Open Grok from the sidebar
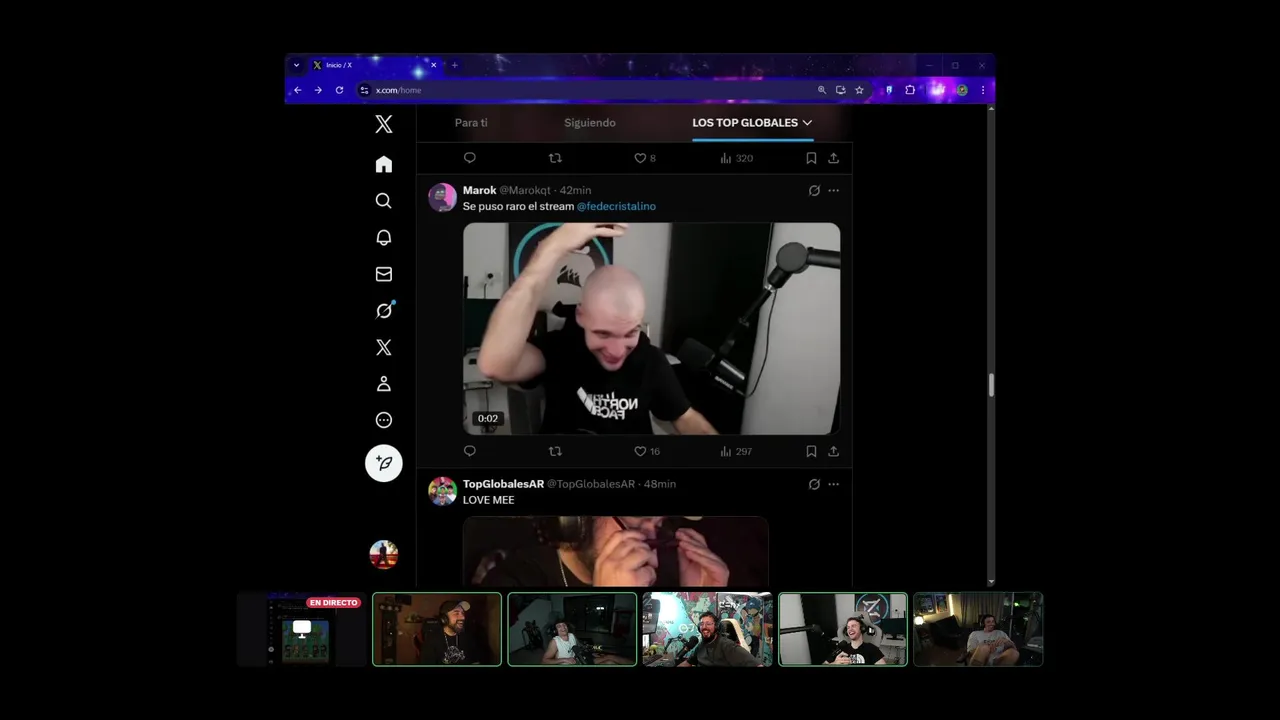The image size is (1280, 720). pos(384,310)
